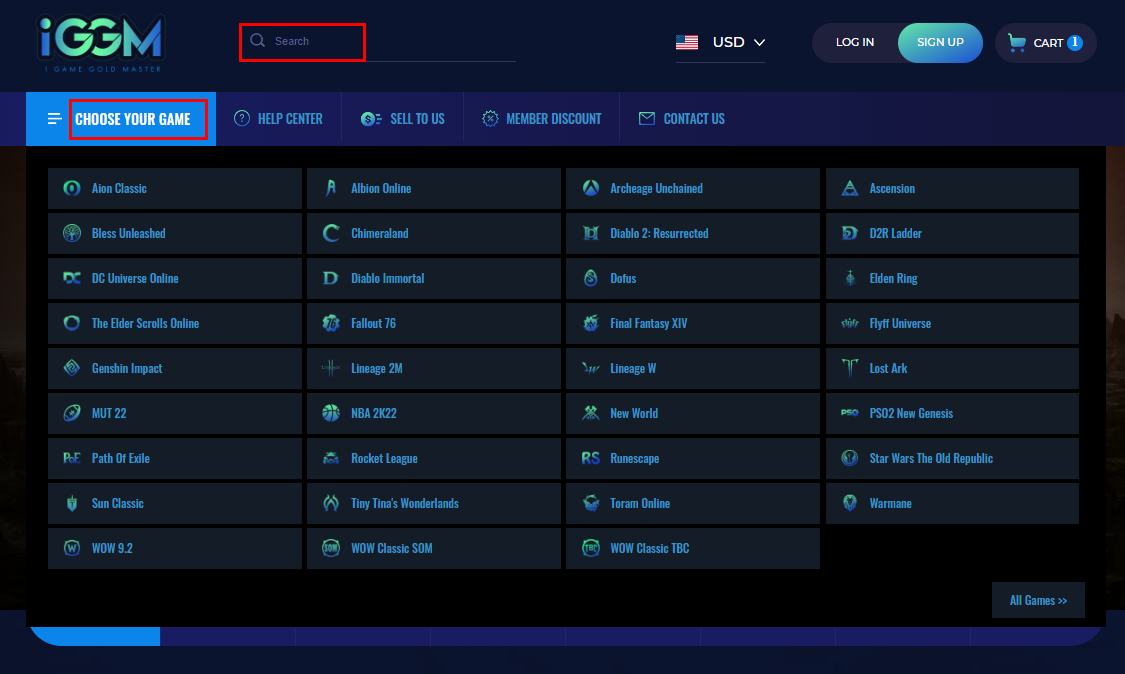Open the Cart button
This screenshot has width=1125, height=674.
[x=1045, y=42]
